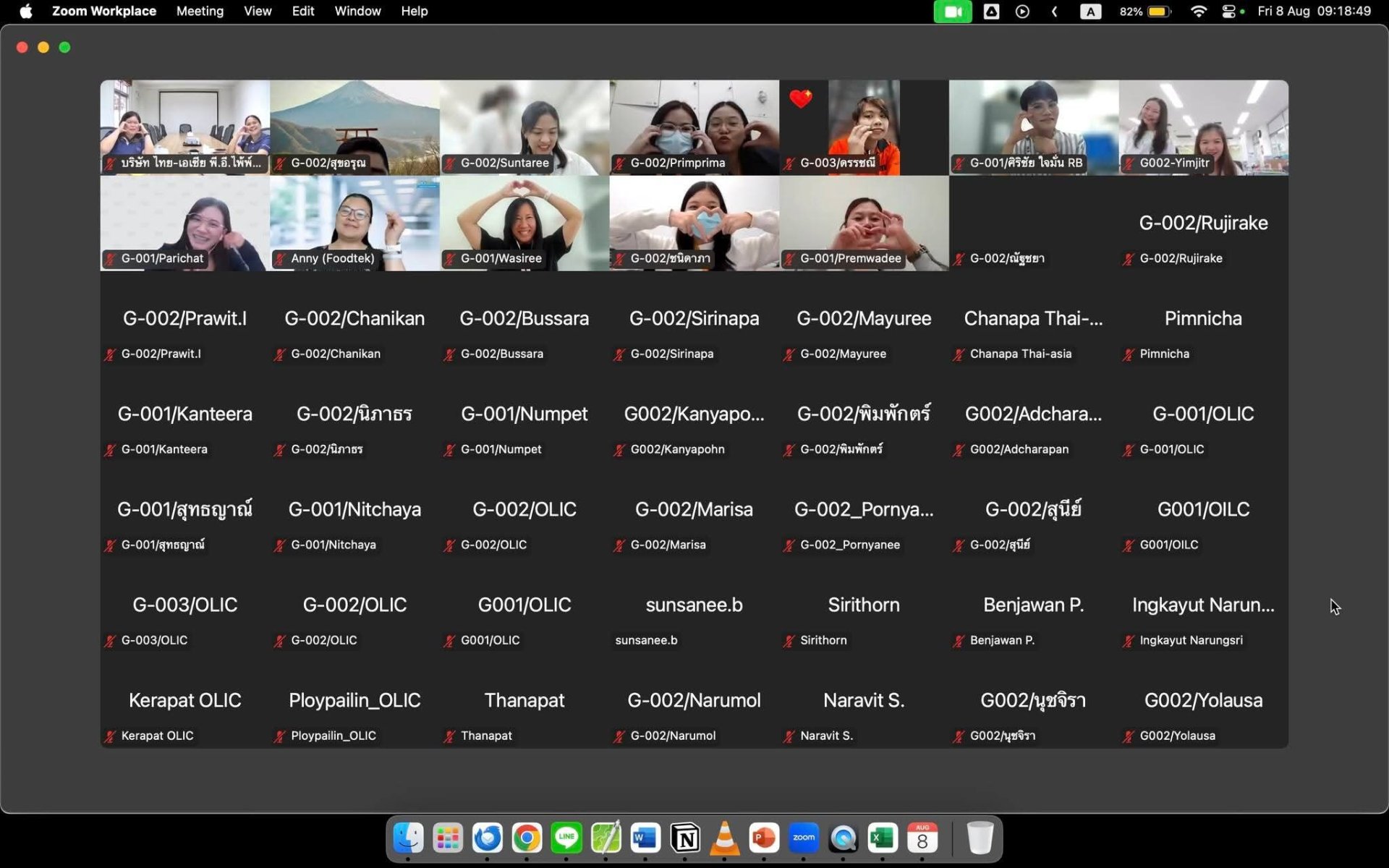The width and height of the screenshot is (1389, 868).
Task: Open the Meeting menu
Action: point(200,12)
